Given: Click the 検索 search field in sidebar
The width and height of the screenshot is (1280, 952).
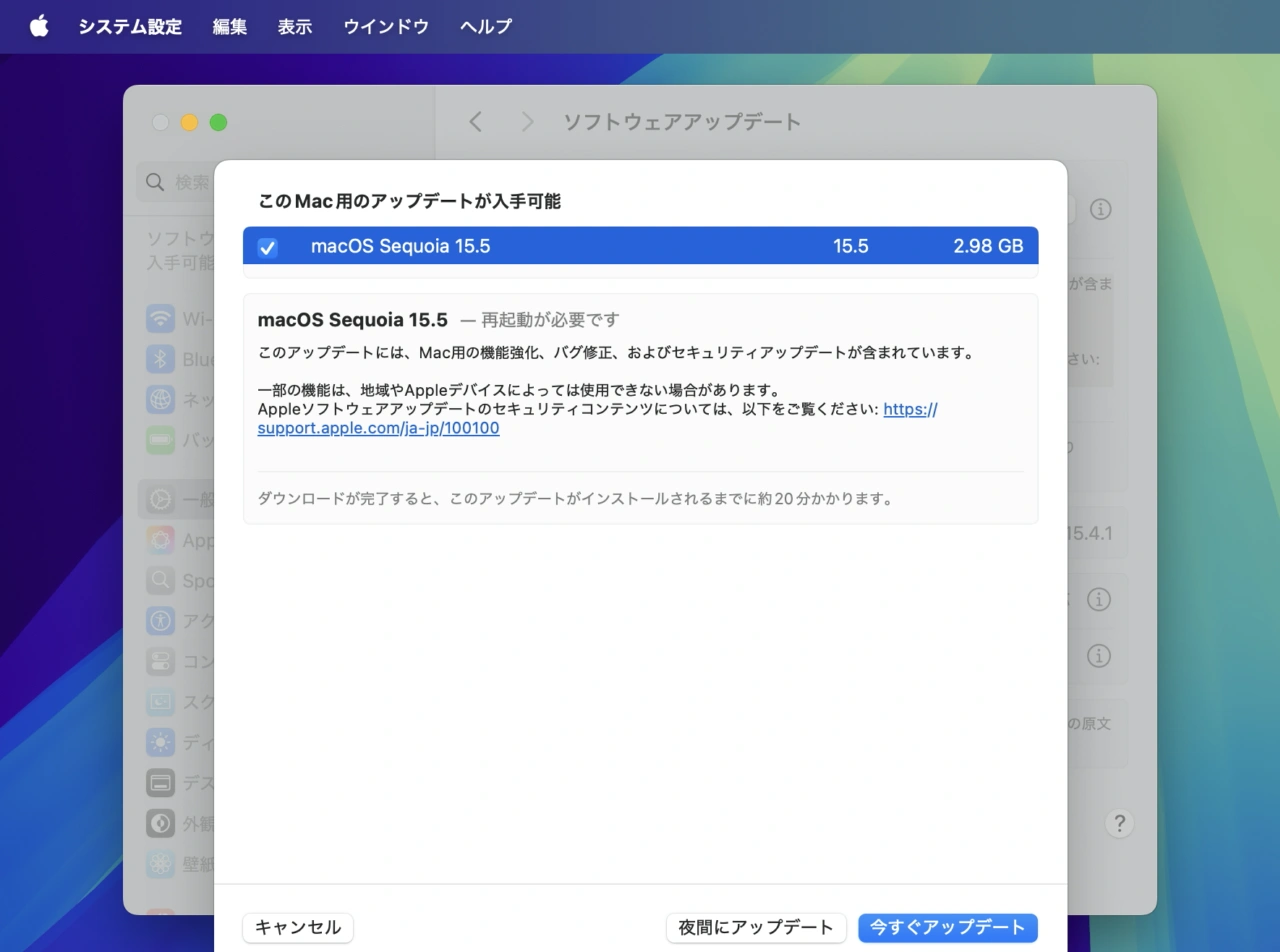Looking at the screenshot, I should [180, 182].
